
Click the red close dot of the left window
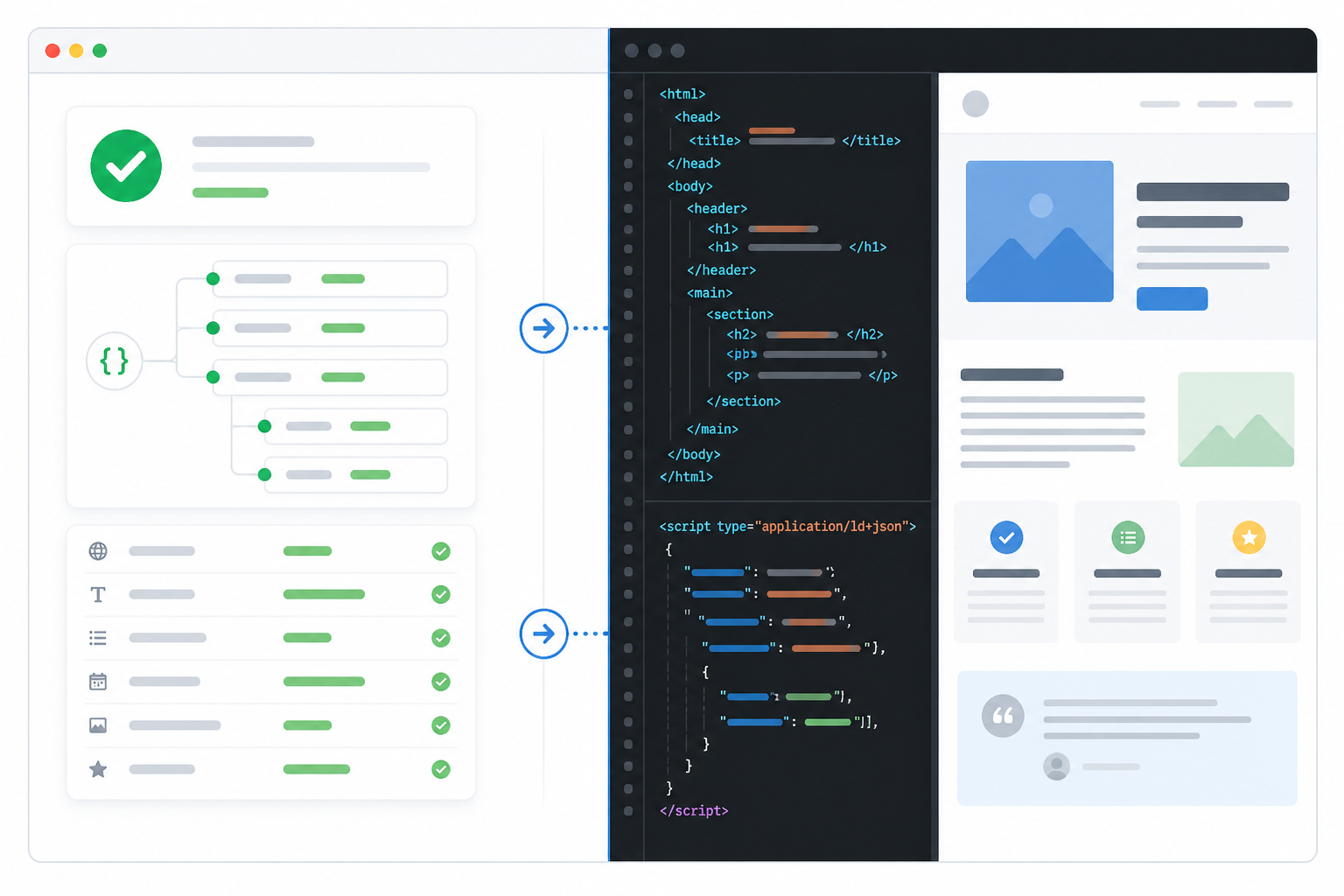point(52,51)
